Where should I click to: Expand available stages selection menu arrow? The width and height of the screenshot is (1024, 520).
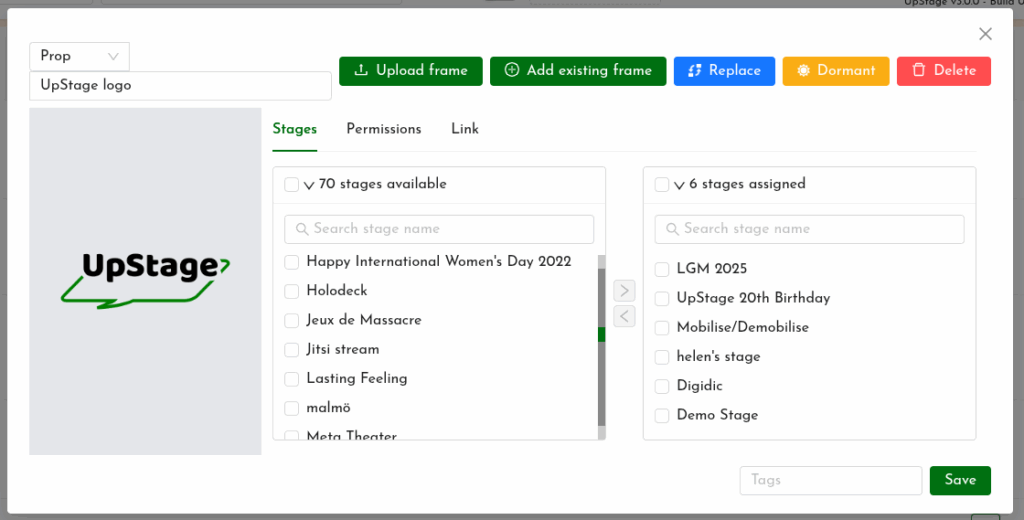(x=309, y=186)
